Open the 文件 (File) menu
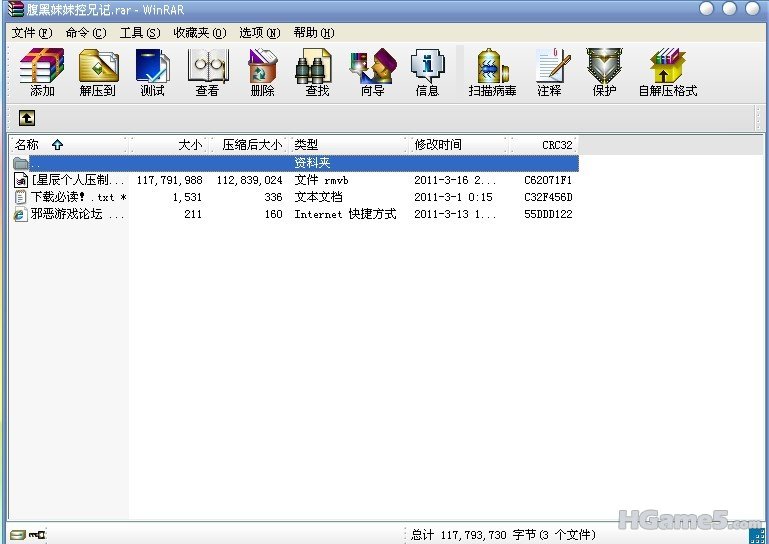The height and width of the screenshot is (544, 769). [x=31, y=32]
